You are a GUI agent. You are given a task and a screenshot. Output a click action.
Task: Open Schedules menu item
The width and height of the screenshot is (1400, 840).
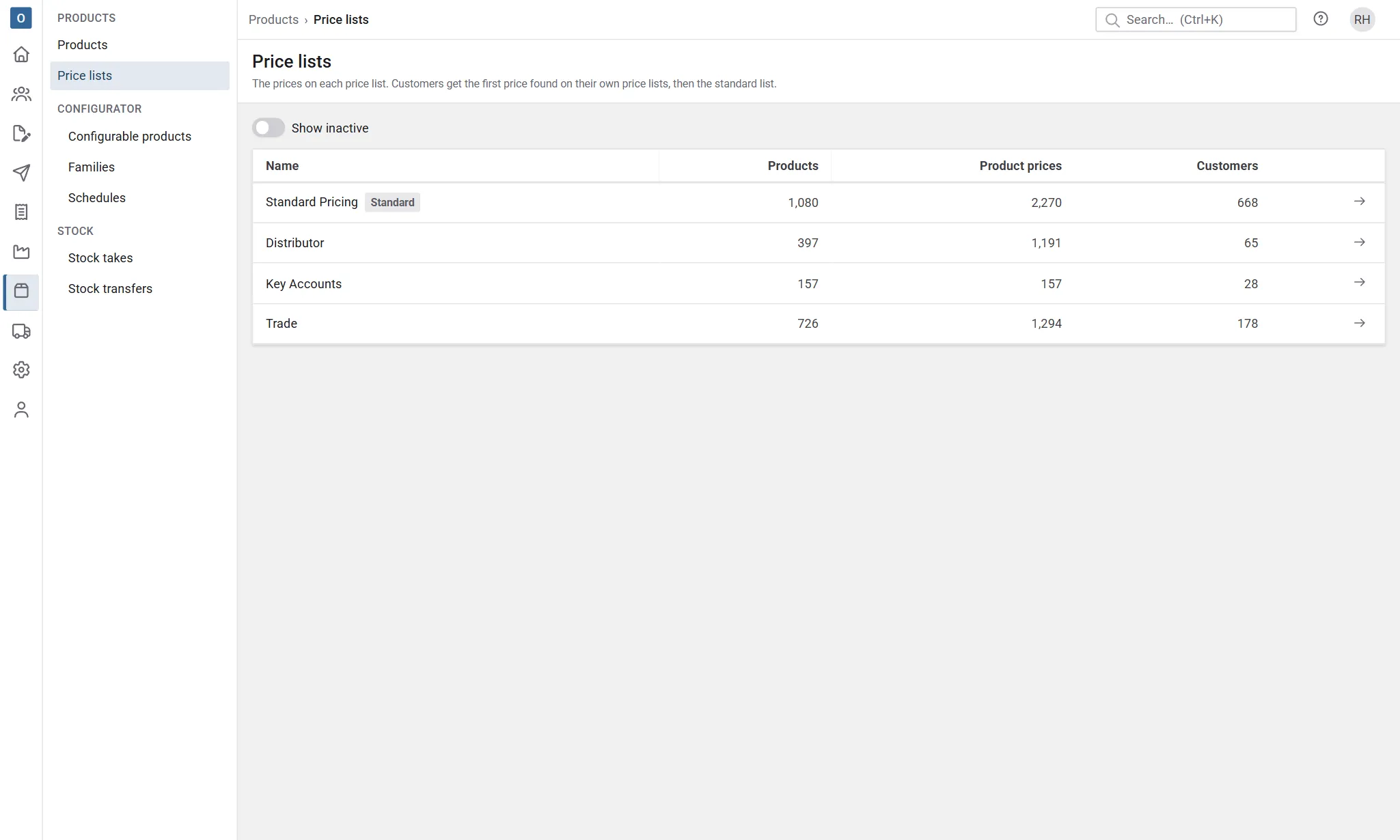(139, 197)
